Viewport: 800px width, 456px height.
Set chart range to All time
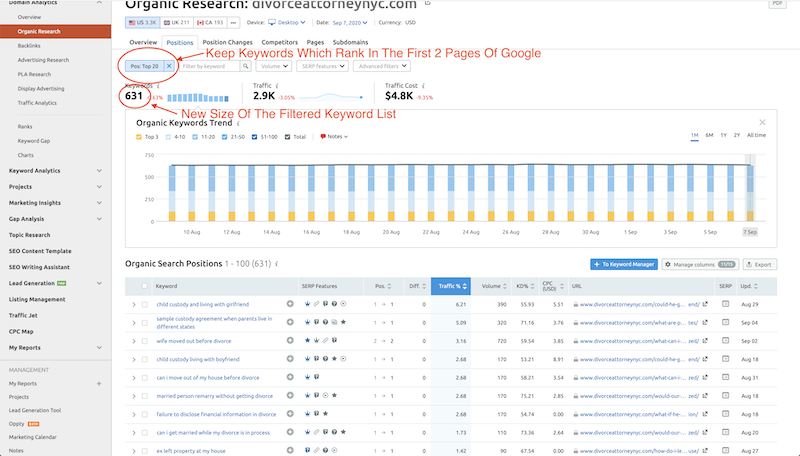(x=756, y=135)
